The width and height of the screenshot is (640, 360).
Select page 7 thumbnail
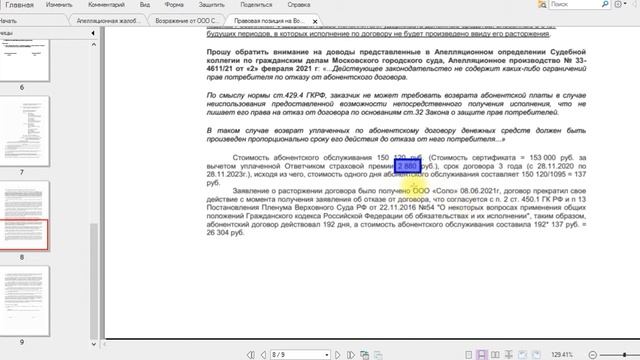[x=24, y=131]
